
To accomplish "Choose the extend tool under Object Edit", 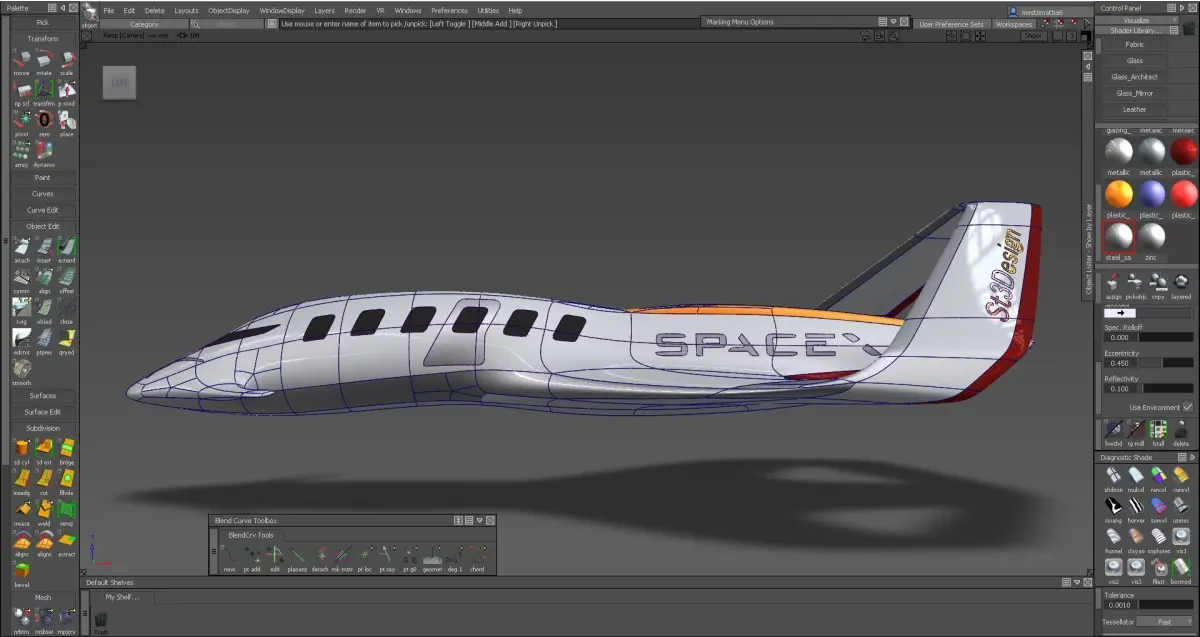I will [66, 248].
